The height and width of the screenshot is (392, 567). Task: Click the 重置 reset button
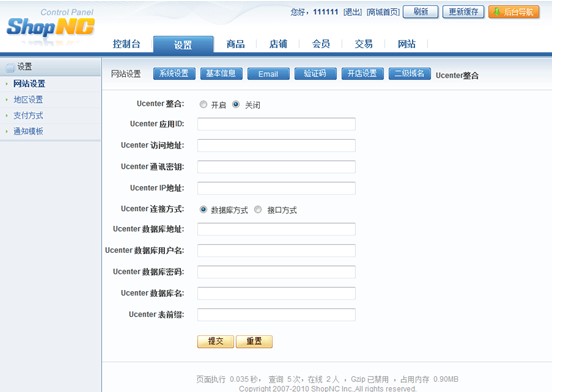coord(254,341)
